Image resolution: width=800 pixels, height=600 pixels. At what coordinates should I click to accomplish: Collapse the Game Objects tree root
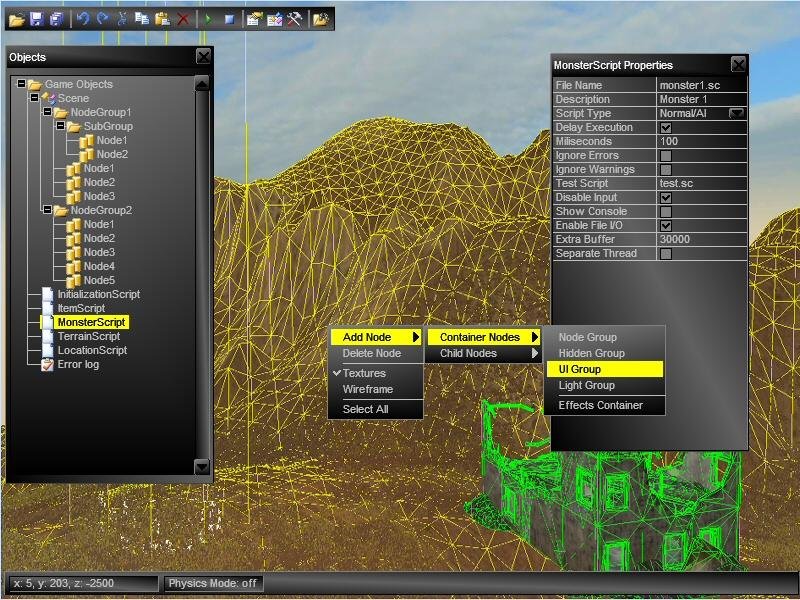[21, 83]
